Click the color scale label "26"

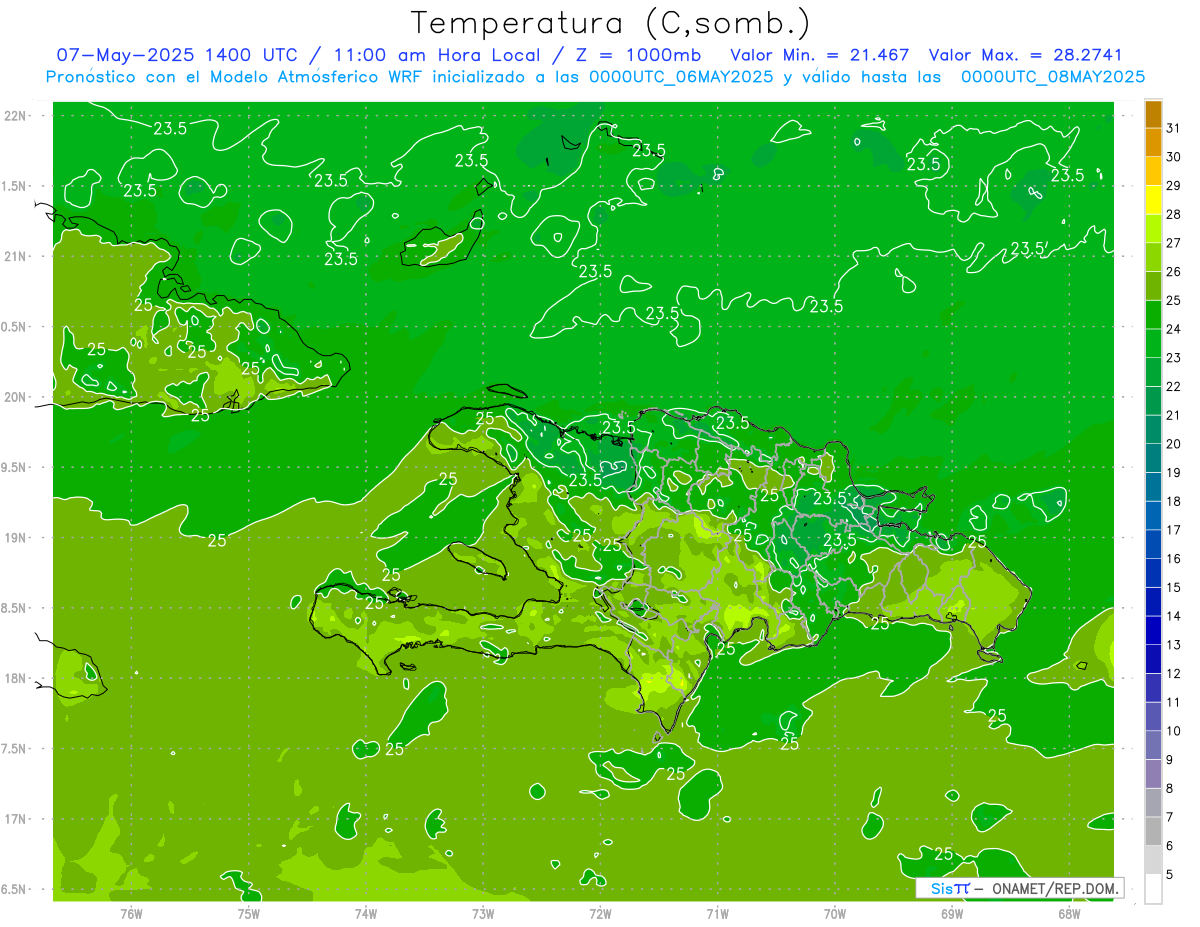click(1174, 272)
